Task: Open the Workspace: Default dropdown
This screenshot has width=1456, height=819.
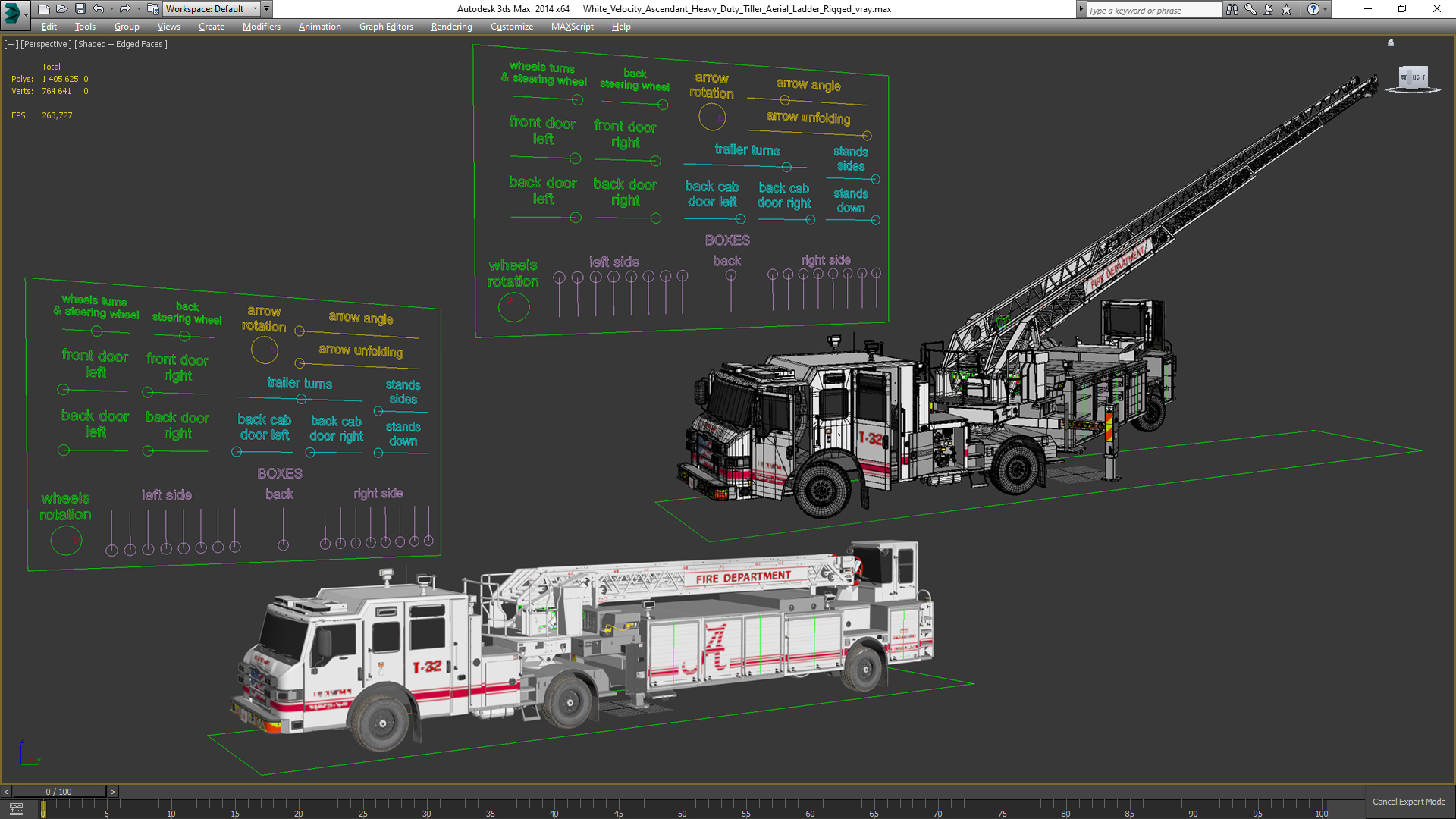Action: pyautogui.click(x=212, y=9)
